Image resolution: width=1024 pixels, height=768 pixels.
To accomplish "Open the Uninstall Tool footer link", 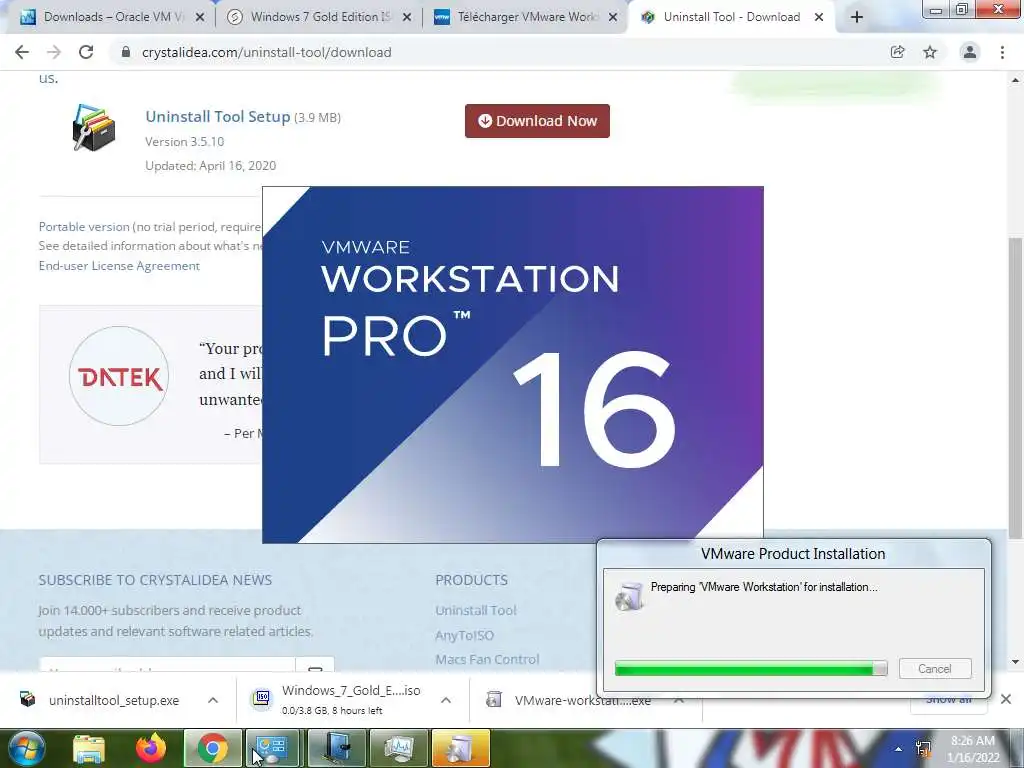I will click(x=476, y=610).
